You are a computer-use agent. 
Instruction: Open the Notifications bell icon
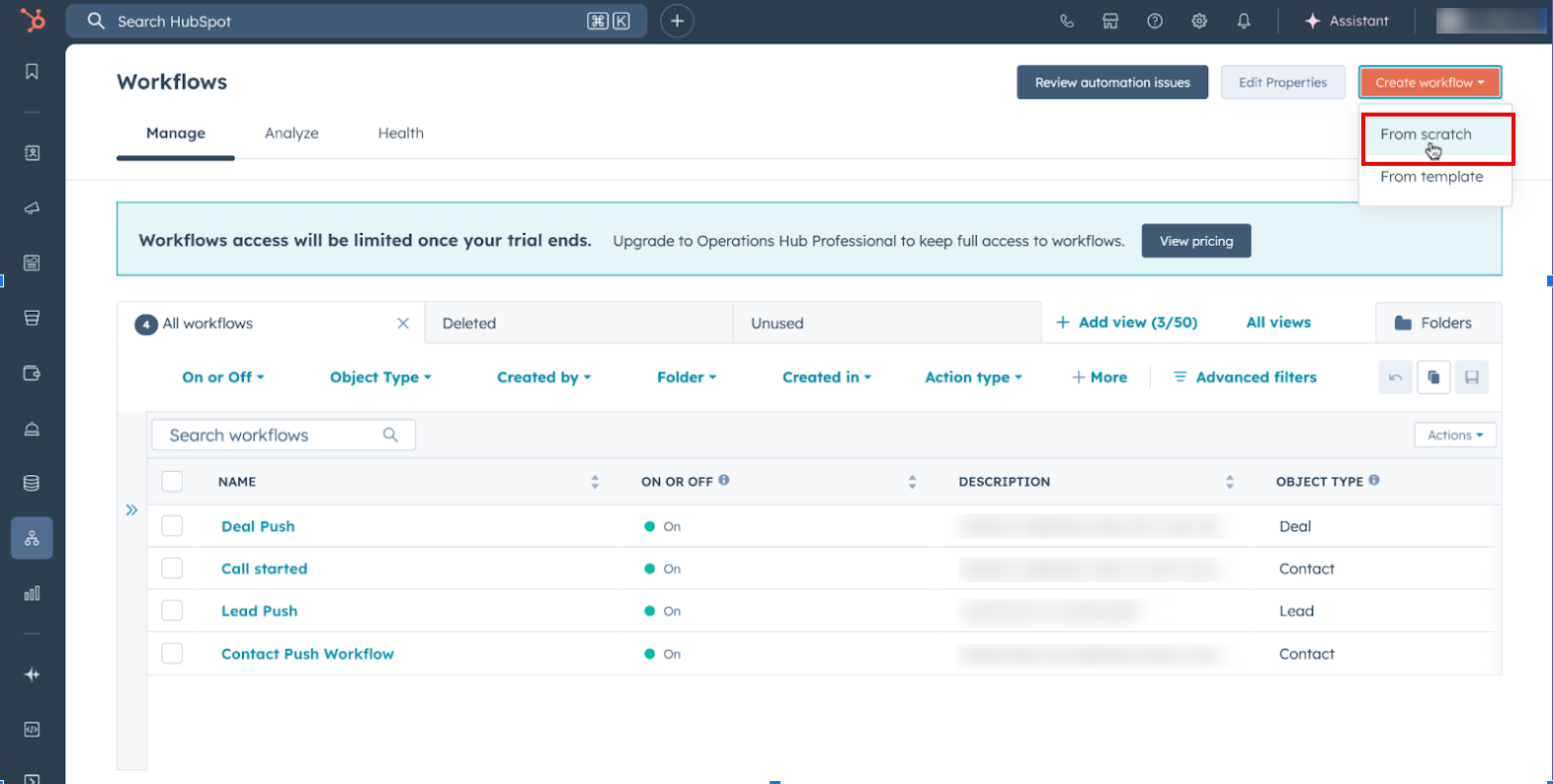pos(1244,21)
